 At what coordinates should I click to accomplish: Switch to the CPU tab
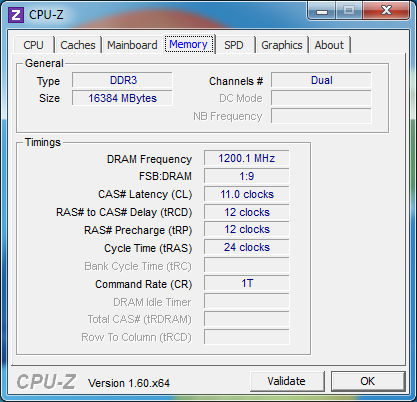click(x=33, y=45)
